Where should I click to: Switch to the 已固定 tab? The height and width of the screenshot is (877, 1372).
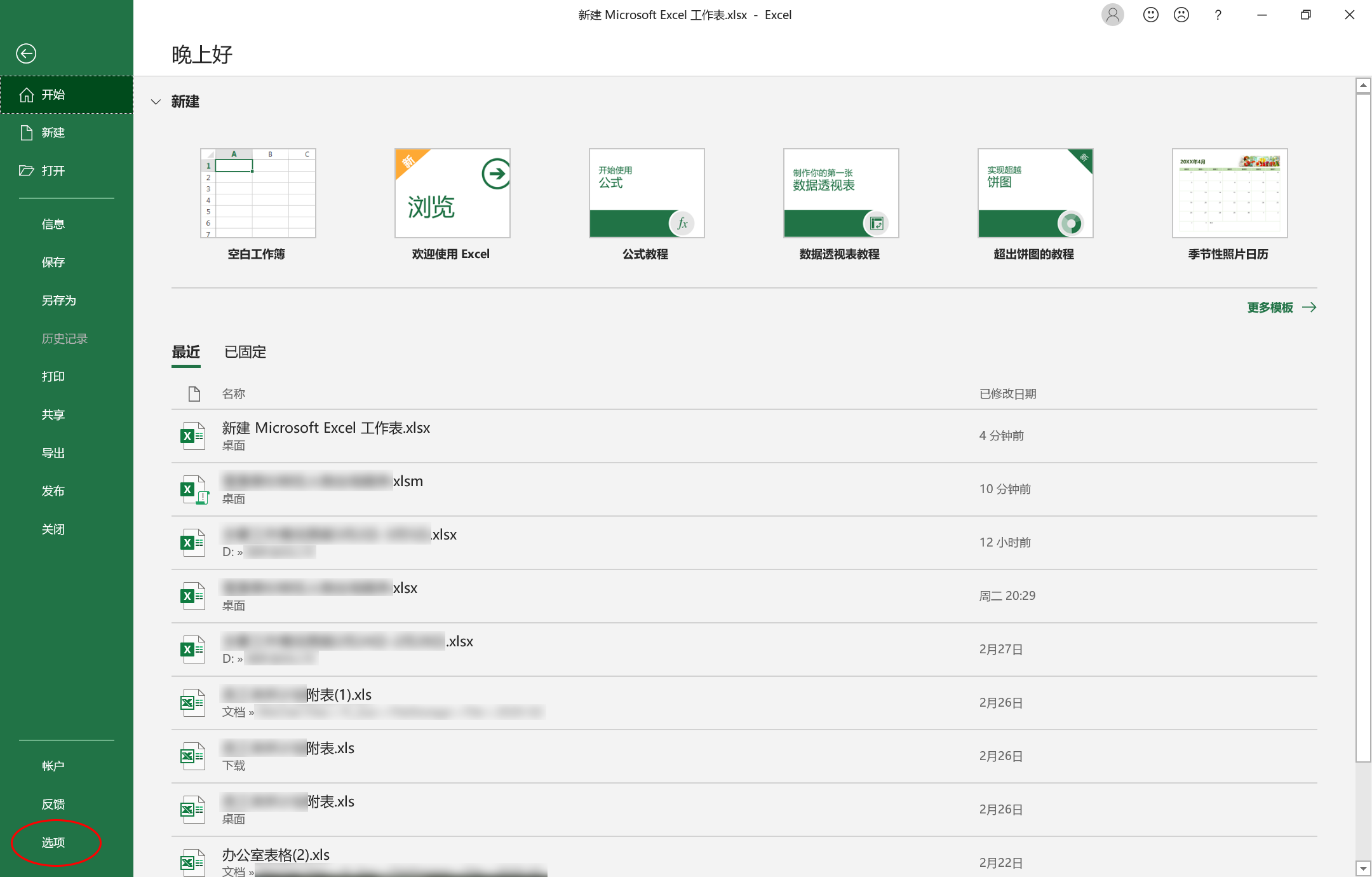245,351
